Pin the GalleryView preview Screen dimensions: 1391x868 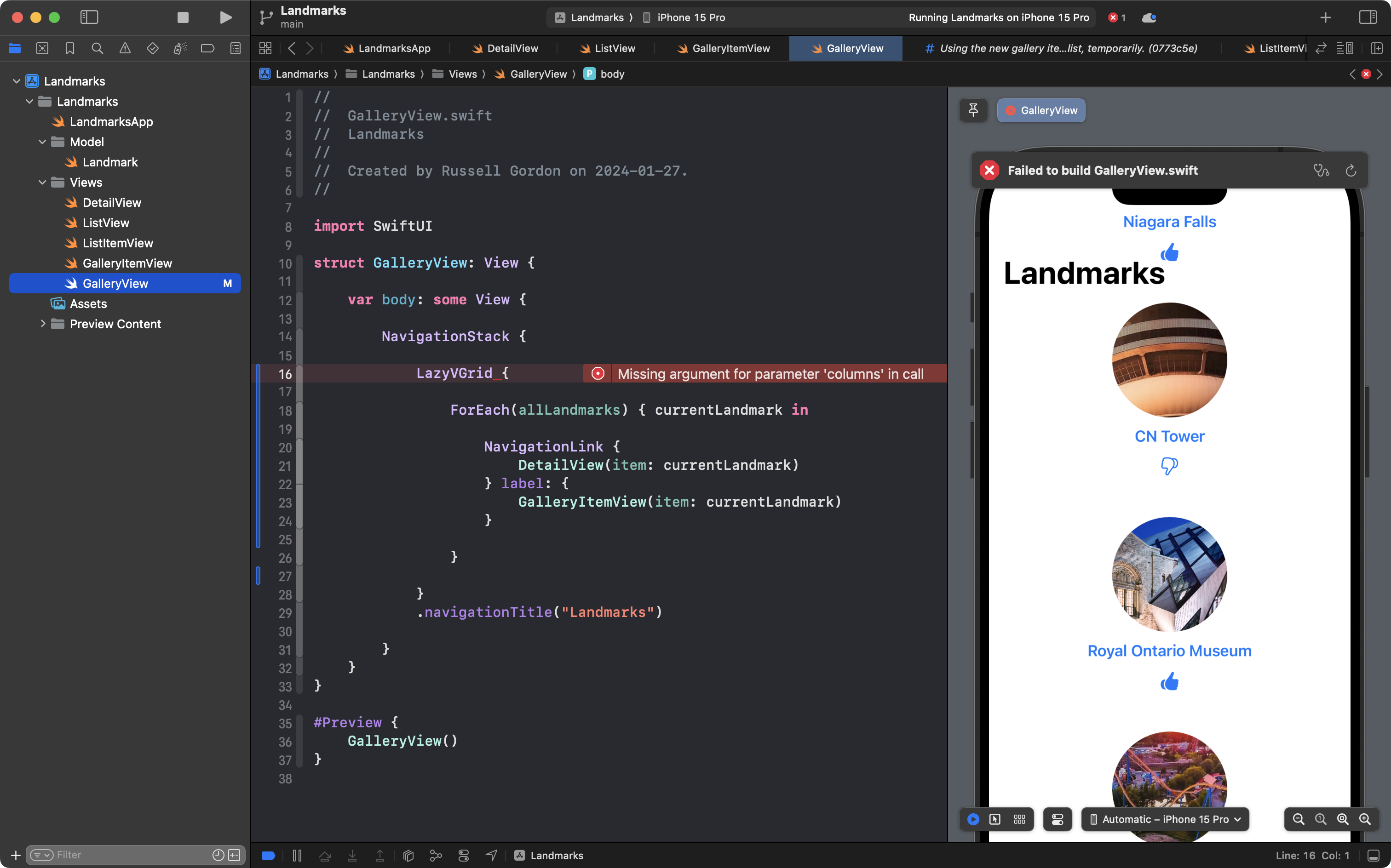point(973,110)
